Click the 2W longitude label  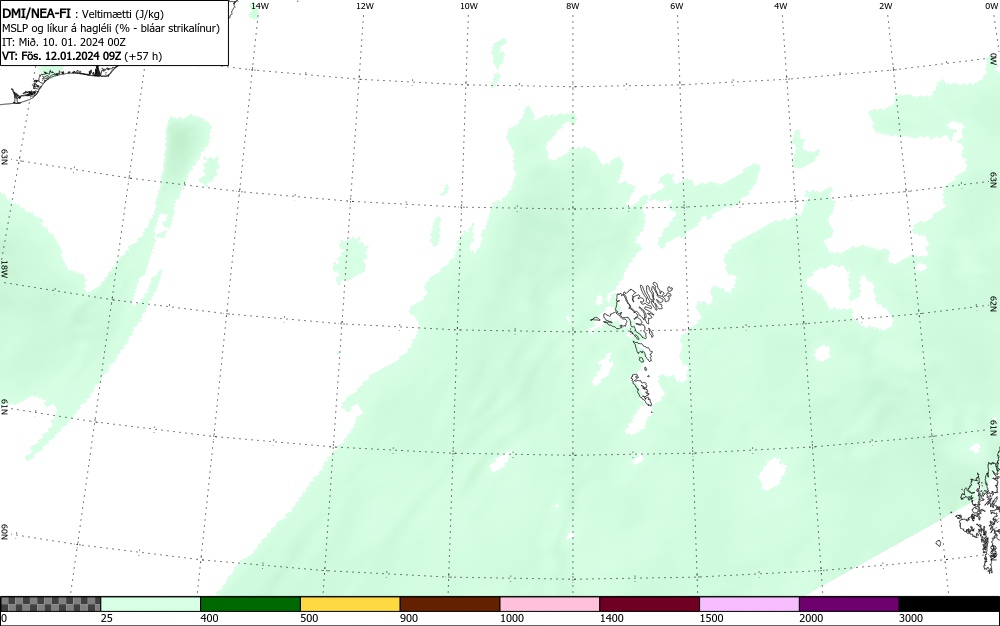(885, 6)
